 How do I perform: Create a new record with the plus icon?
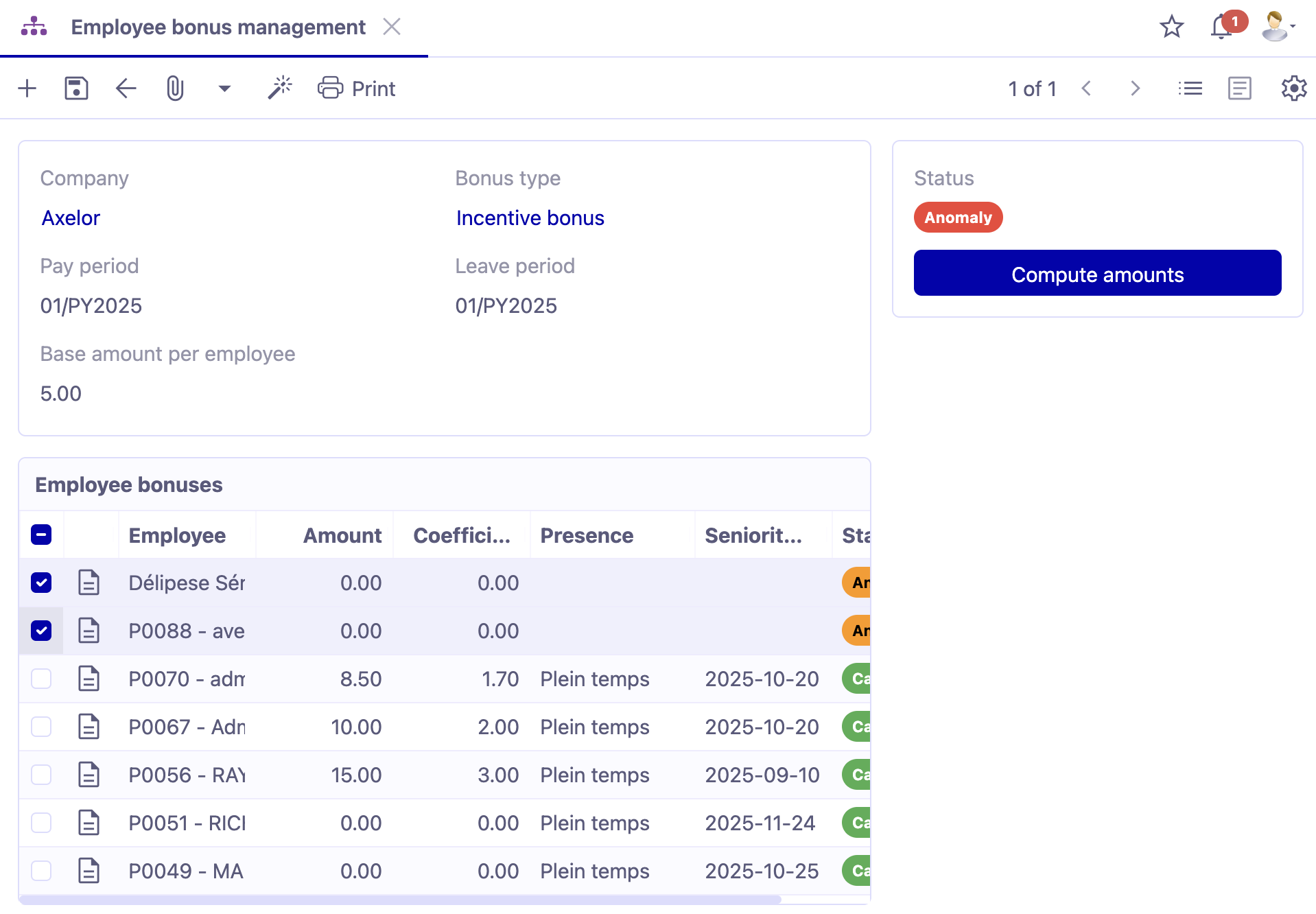pyautogui.click(x=27, y=88)
